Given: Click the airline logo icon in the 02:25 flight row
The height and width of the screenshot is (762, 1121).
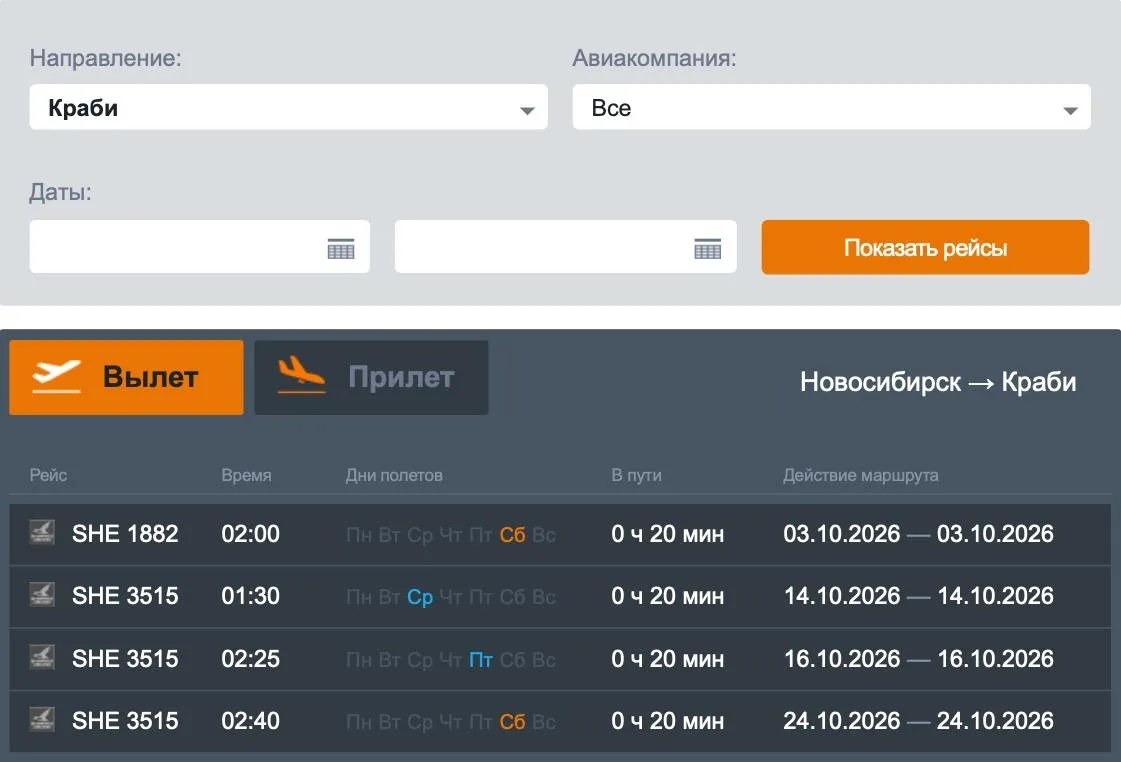Looking at the screenshot, I should 42,658.
